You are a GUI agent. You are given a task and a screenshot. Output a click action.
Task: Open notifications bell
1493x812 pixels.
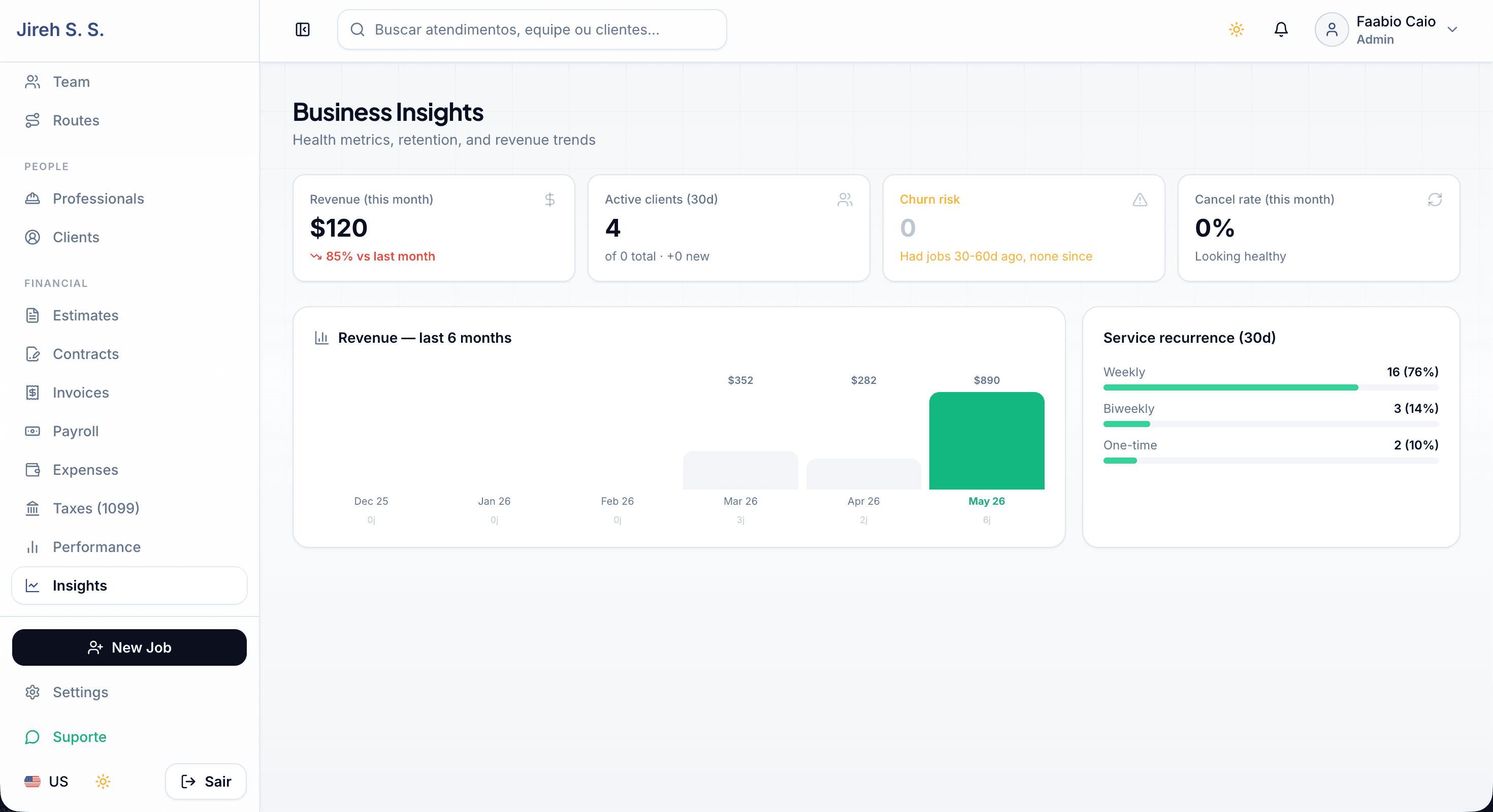1281,29
